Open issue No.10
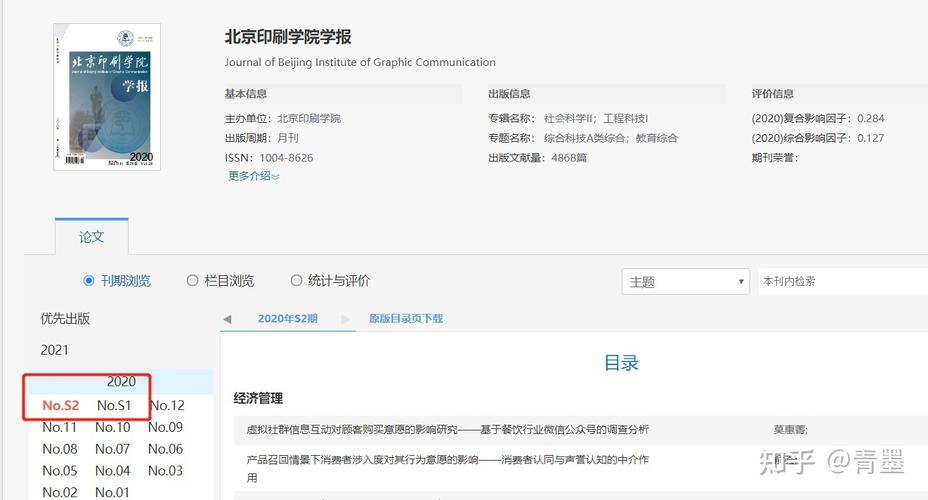The image size is (928, 500). [112, 427]
